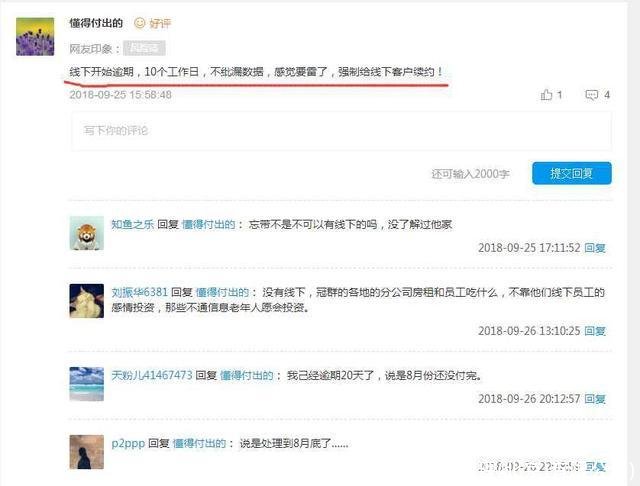Click 回复 under the 20:12:57 comment

[x=595, y=399]
